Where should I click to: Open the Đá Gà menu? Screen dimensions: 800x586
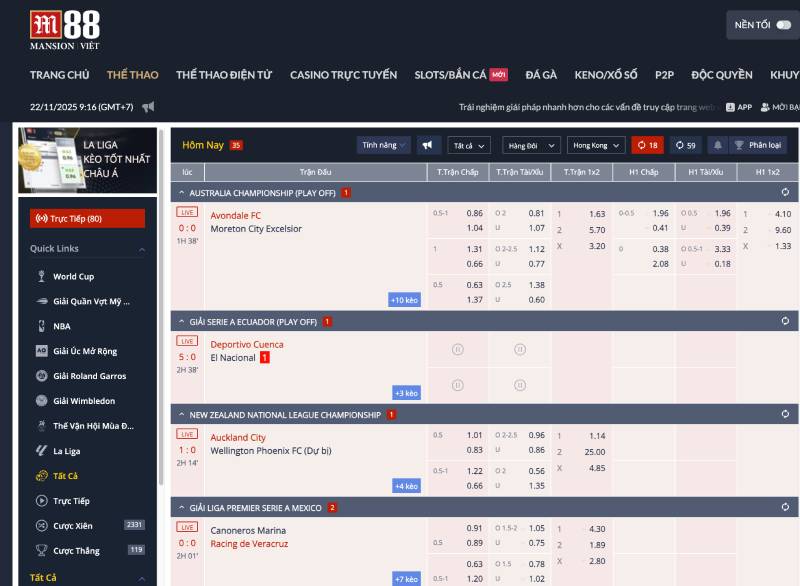click(541, 75)
